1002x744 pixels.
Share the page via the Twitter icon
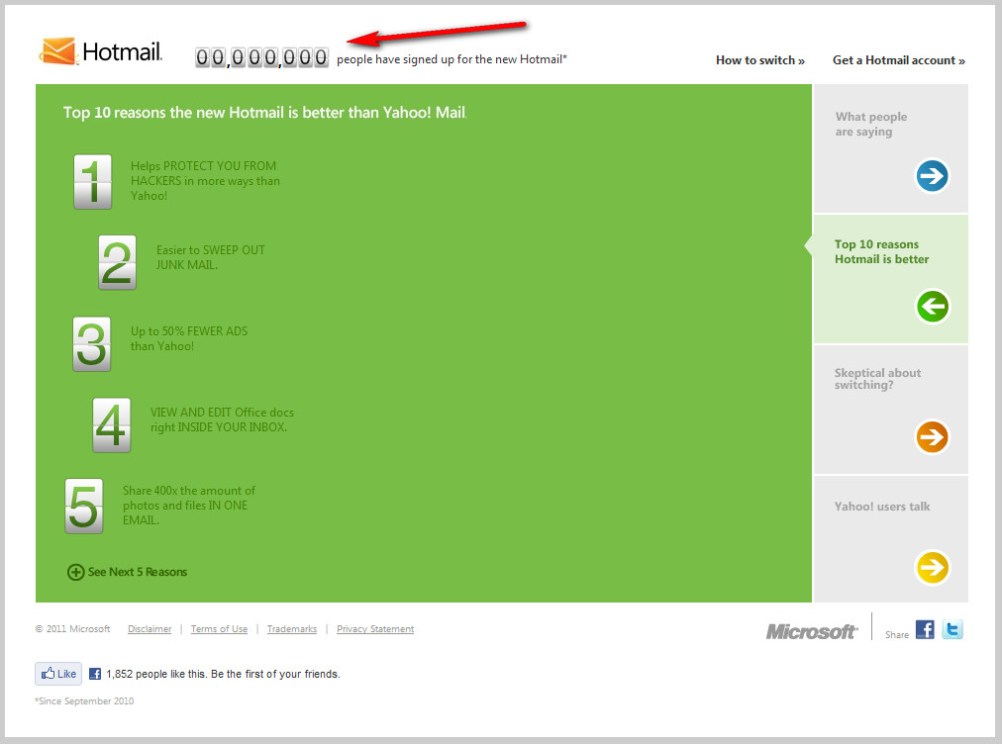click(x=953, y=630)
